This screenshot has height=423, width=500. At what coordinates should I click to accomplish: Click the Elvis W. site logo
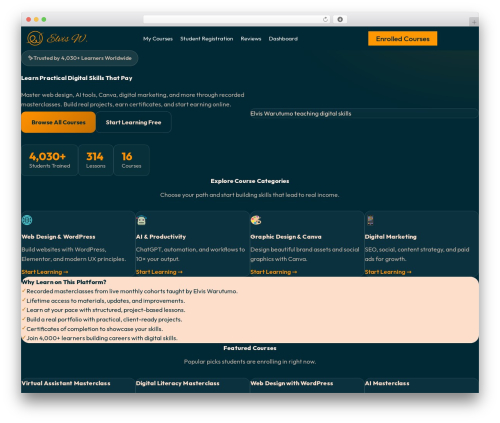click(x=57, y=38)
